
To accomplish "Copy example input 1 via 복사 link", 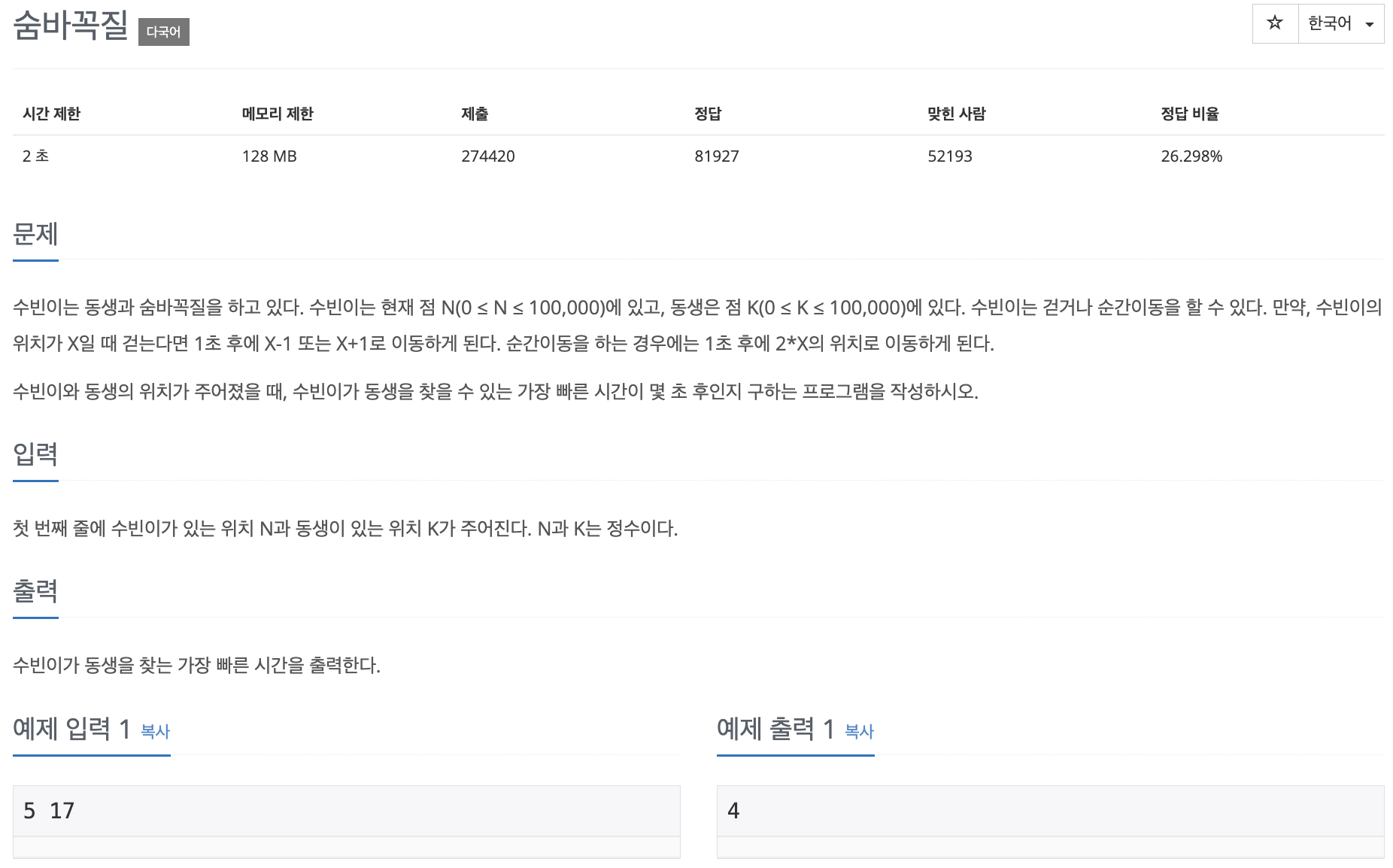I will [156, 731].
